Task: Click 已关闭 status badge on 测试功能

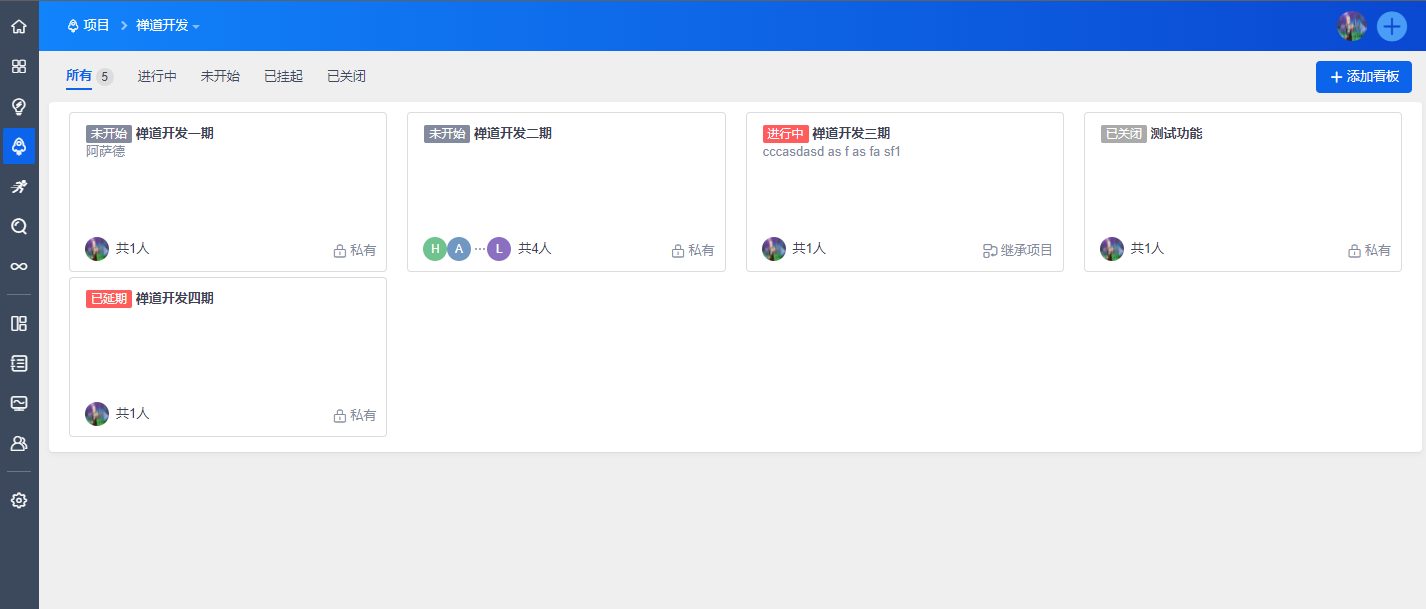Action: pos(1124,134)
